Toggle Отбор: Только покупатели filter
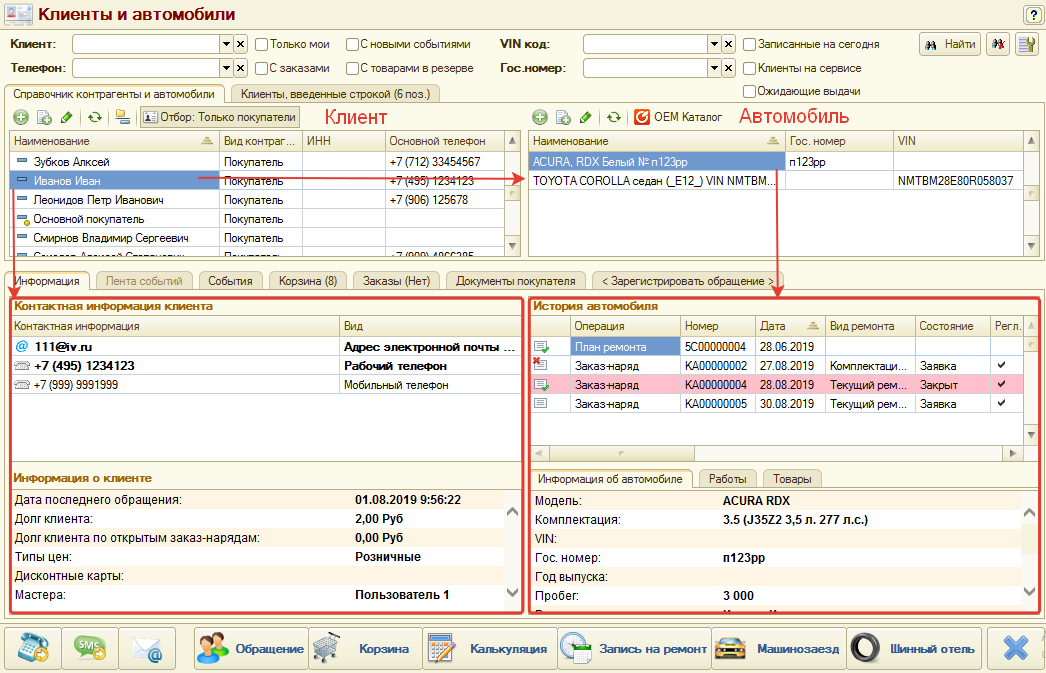The image size is (1046, 673). [219, 117]
